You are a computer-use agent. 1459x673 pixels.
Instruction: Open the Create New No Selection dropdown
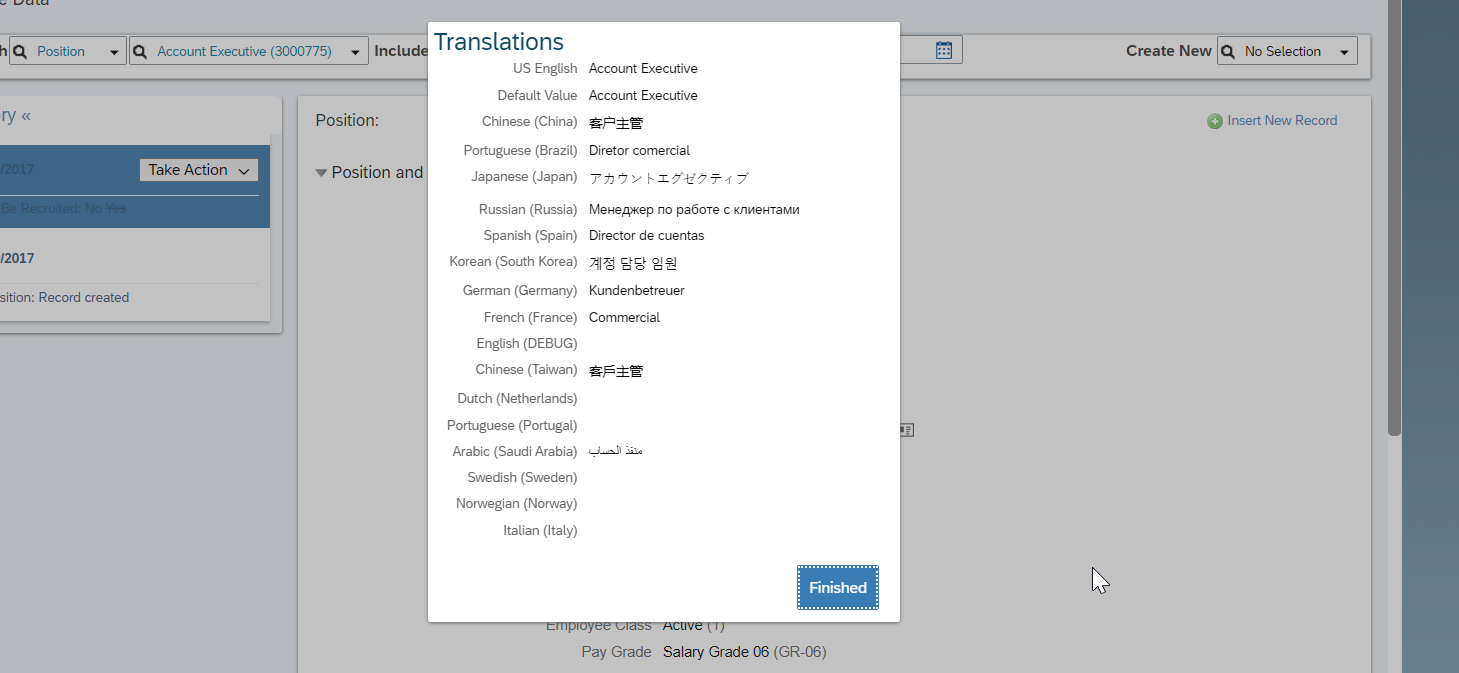click(x=1288, y=51)
